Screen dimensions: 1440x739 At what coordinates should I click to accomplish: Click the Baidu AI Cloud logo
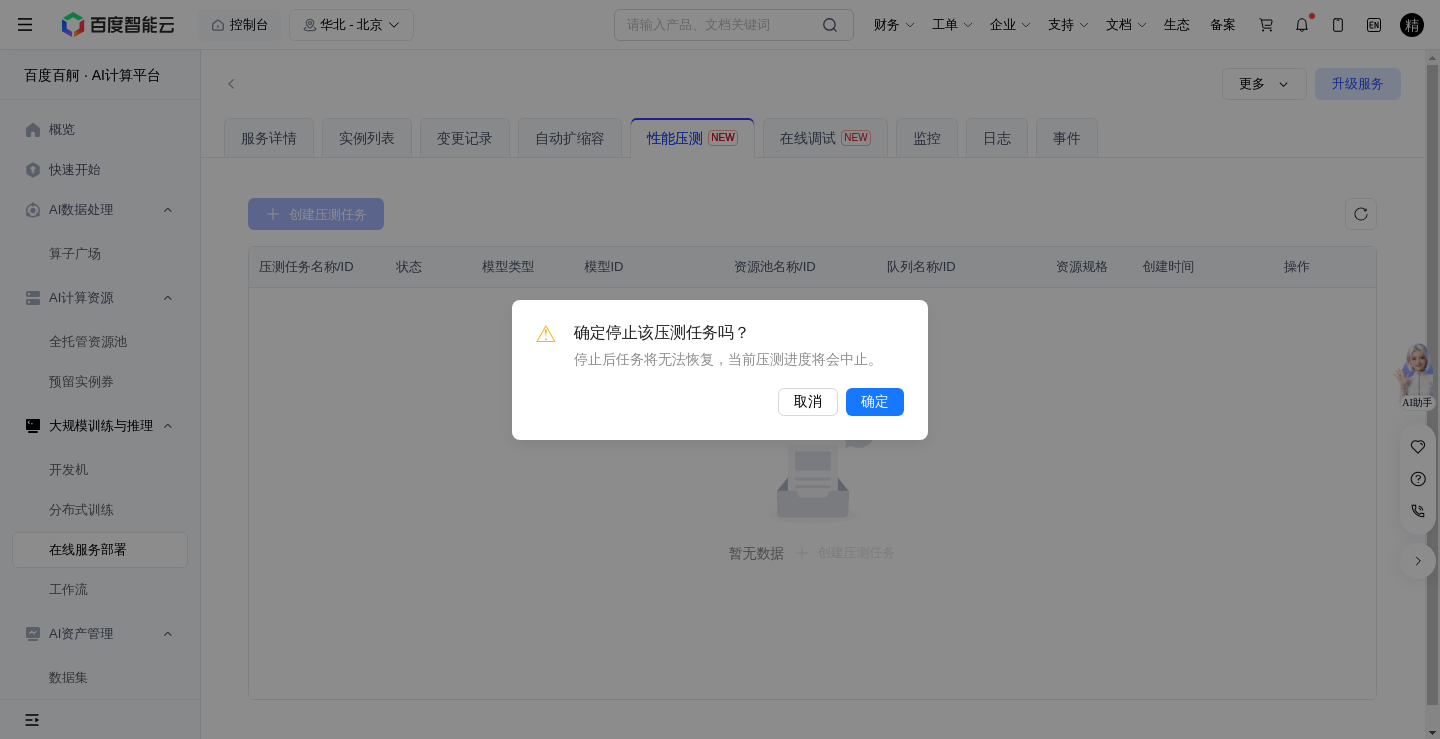tap(117, 25)
